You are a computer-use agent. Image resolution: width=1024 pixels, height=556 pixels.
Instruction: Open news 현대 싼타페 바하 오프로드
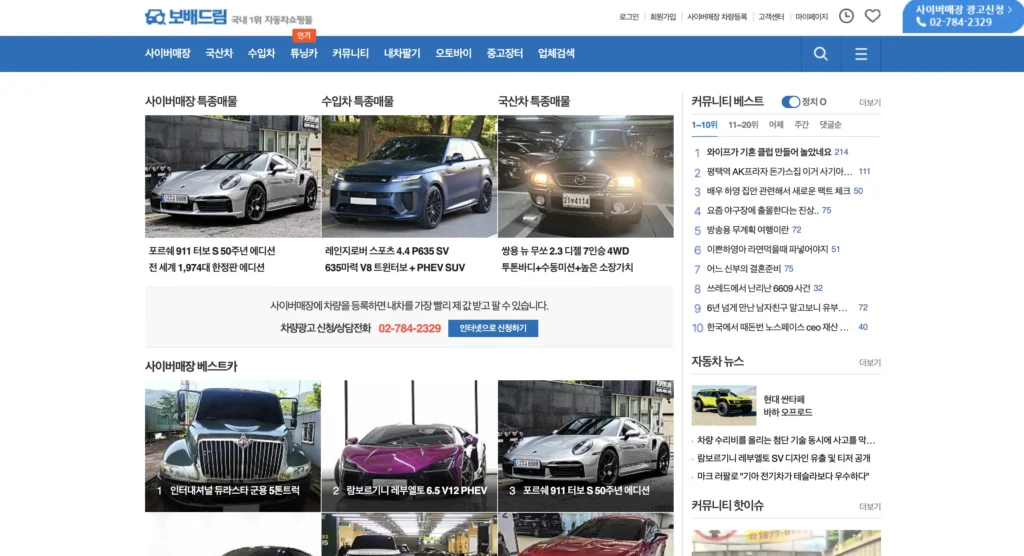click(x=788, y=406)
